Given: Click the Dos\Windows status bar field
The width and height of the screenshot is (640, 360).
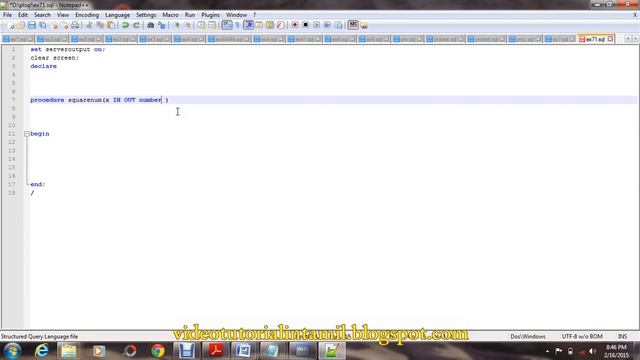Looking at the screenshot, I should click(x=528, y=337).
